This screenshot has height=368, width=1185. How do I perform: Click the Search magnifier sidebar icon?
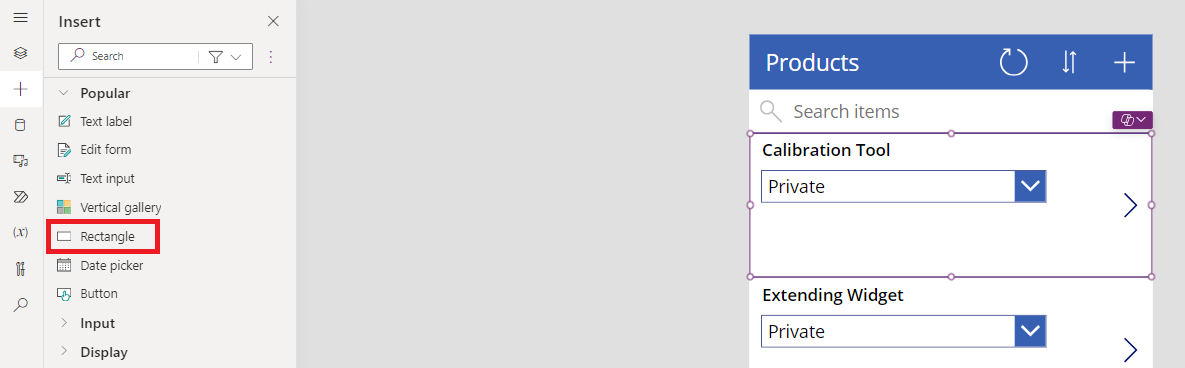(21, 305)
